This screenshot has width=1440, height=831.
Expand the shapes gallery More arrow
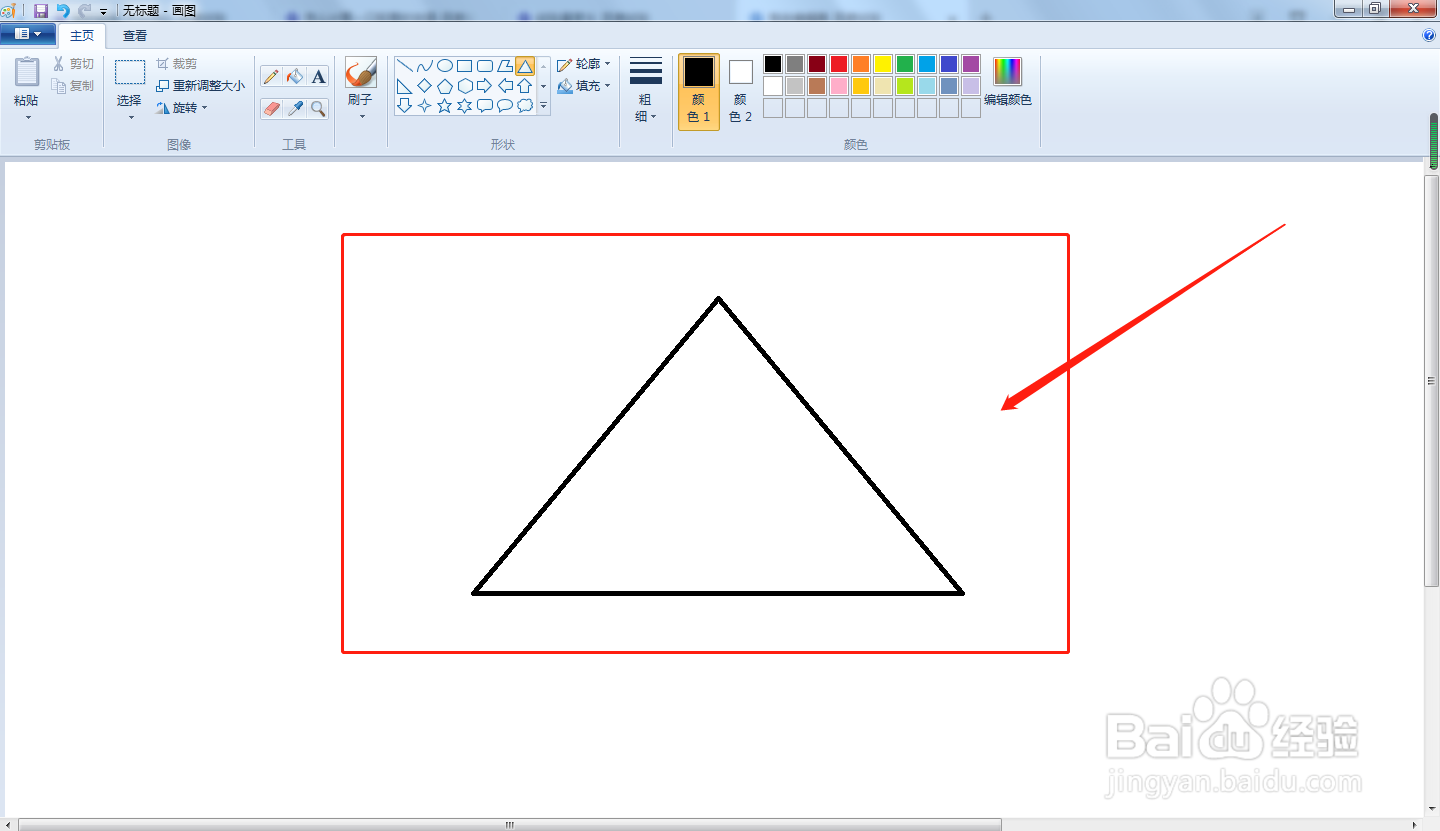[x=544, y=105]
